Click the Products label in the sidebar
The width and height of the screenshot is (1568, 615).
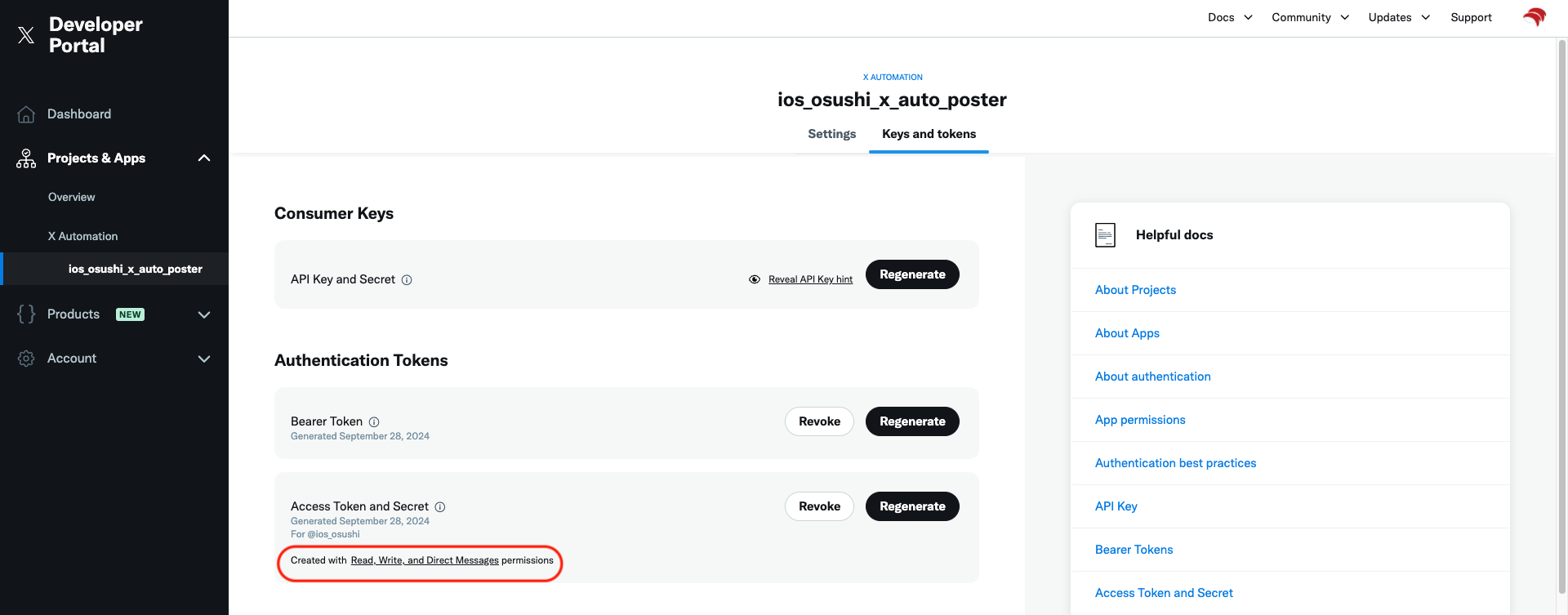[x=73, y=314]
